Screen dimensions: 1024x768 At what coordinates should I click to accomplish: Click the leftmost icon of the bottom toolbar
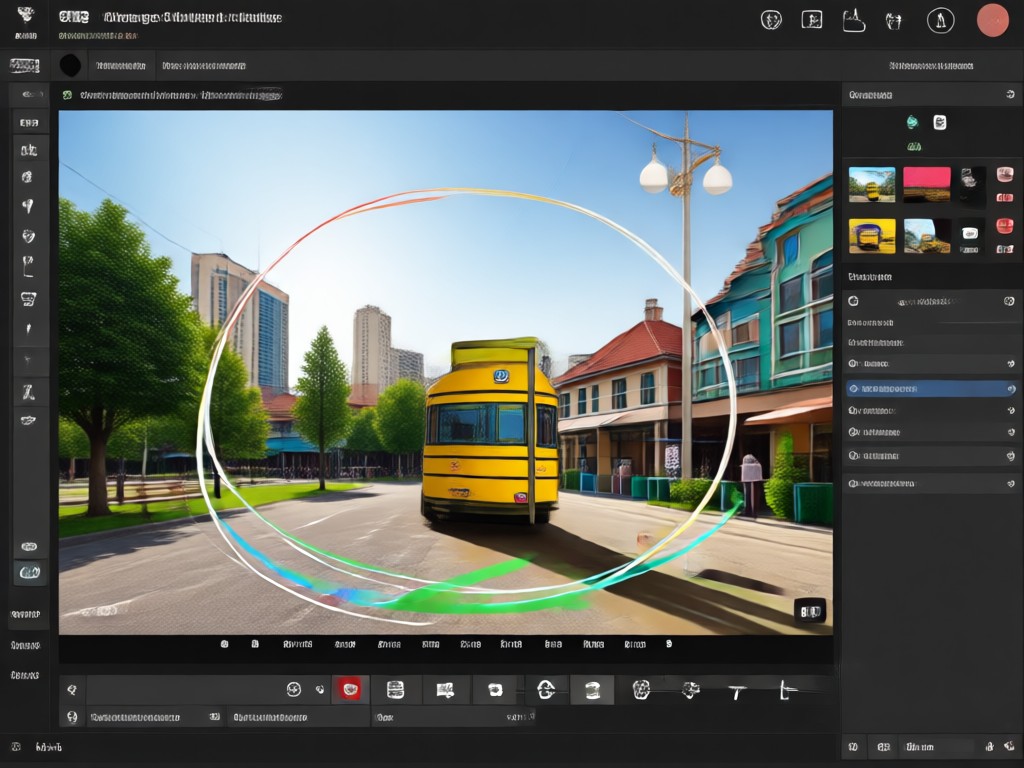pos(72,690)
